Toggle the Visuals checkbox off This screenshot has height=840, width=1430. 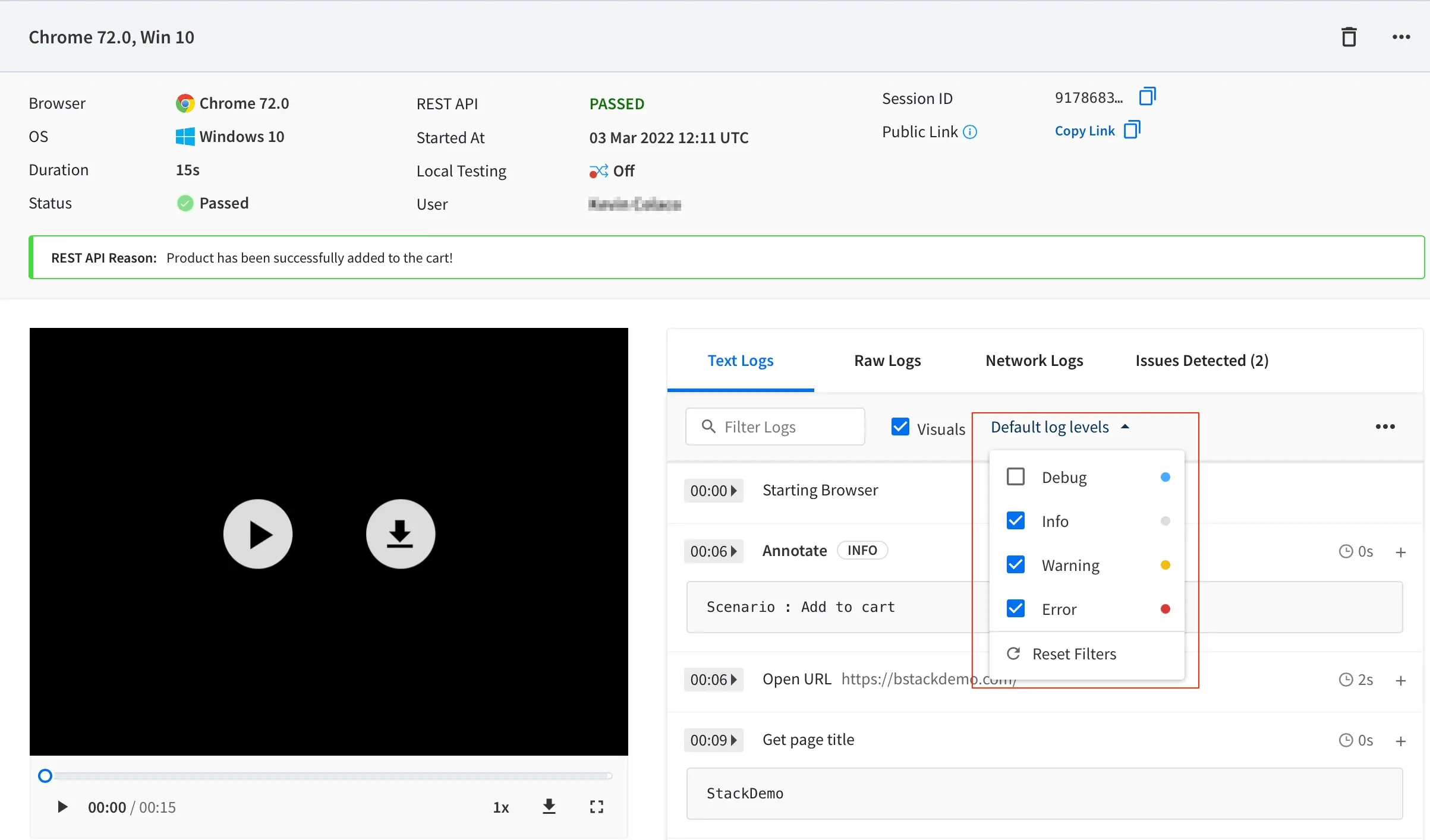coord(900,427)
